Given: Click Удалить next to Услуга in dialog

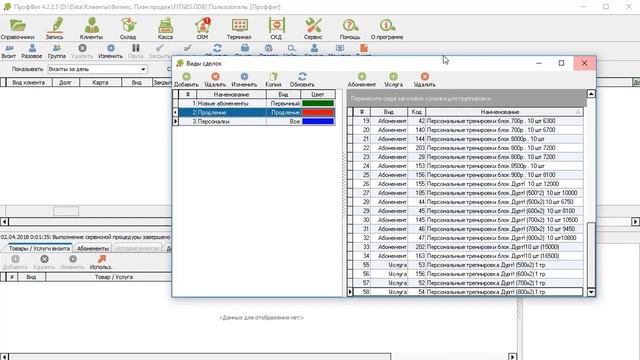Looking at the screenshot, I should 424,80.
